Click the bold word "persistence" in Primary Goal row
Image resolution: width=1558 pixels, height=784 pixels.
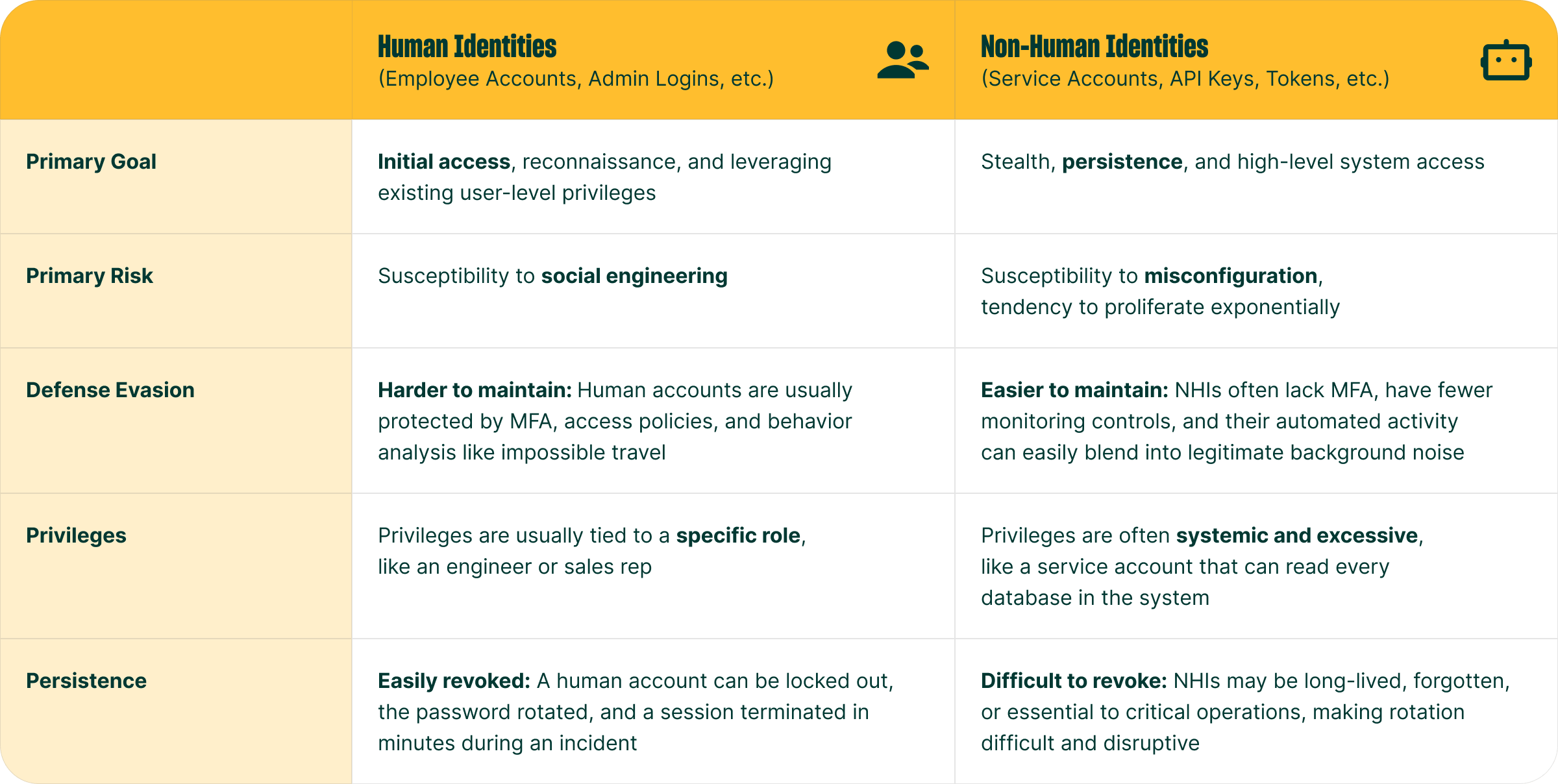coord(1122,162)
